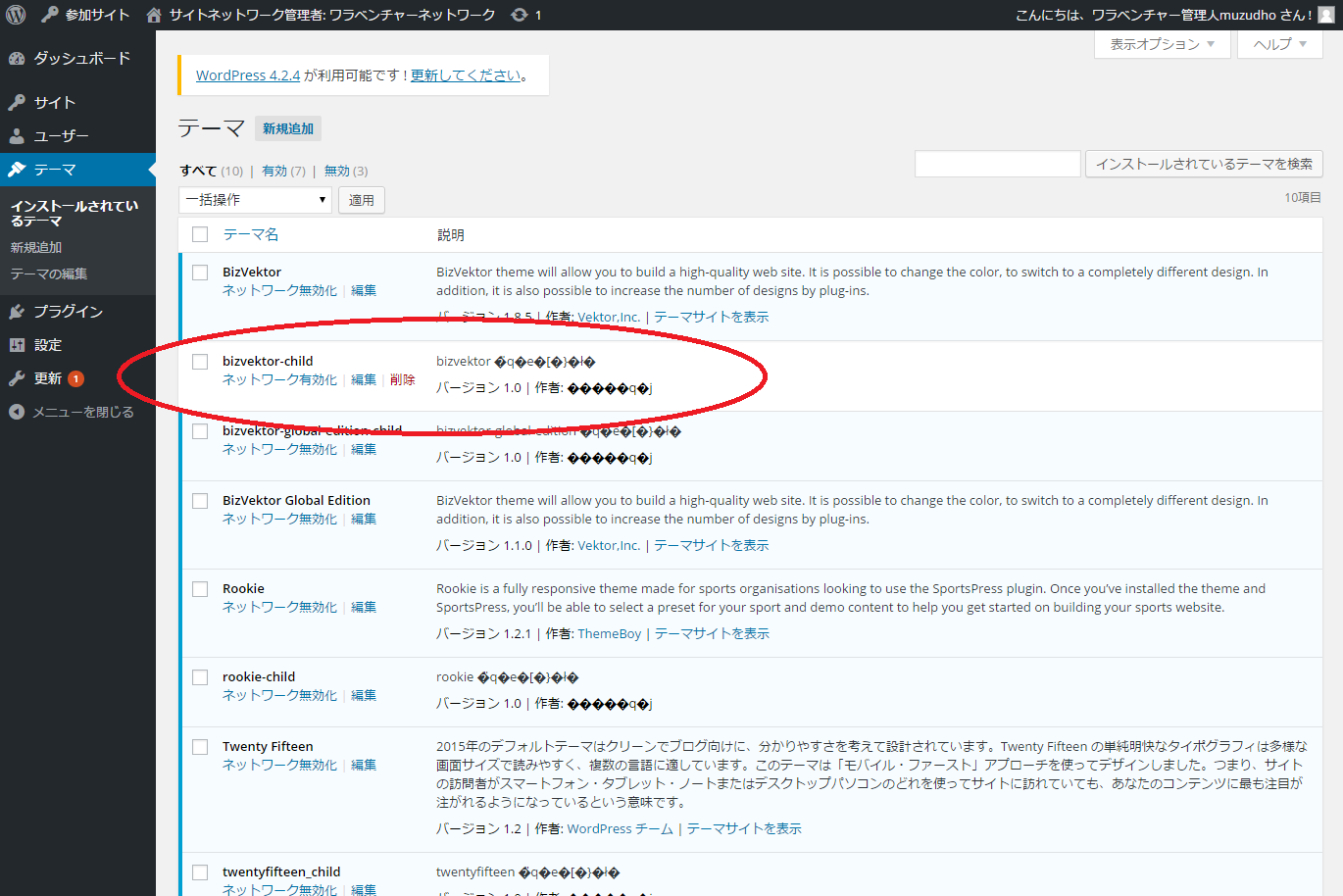The width and height of the screenshot is (1343, 896).
Task: Click 削除 for the bizvektor-child theme
Action: 402,380
